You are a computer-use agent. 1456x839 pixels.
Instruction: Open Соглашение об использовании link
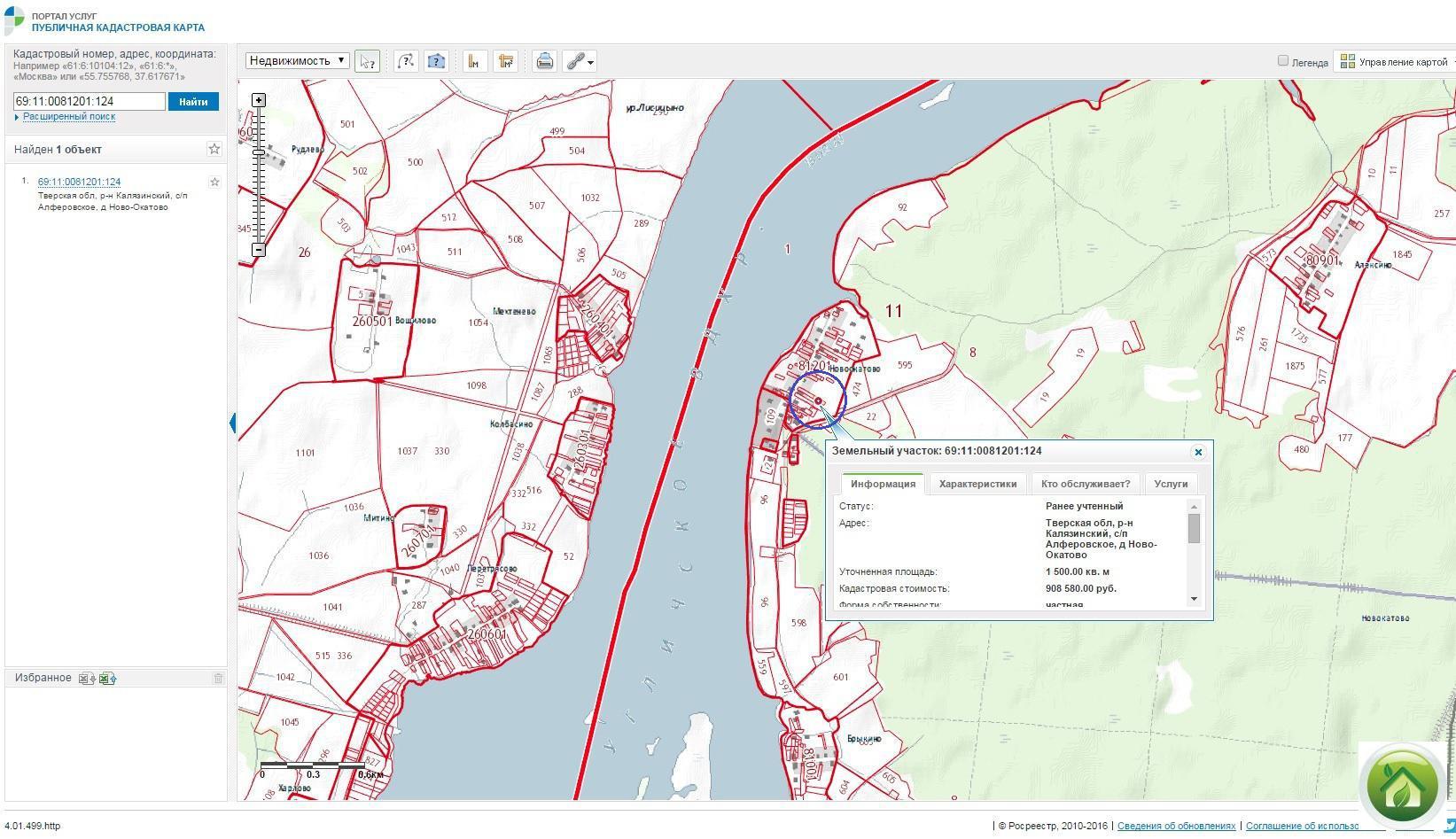[1302, 826]
